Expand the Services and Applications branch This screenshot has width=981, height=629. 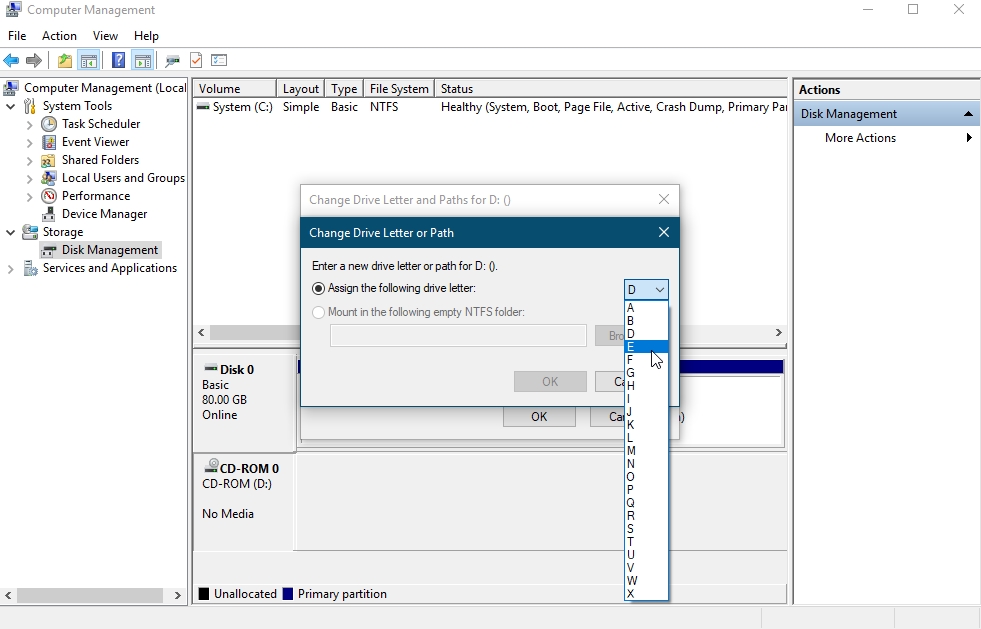[x=11, y=269]
